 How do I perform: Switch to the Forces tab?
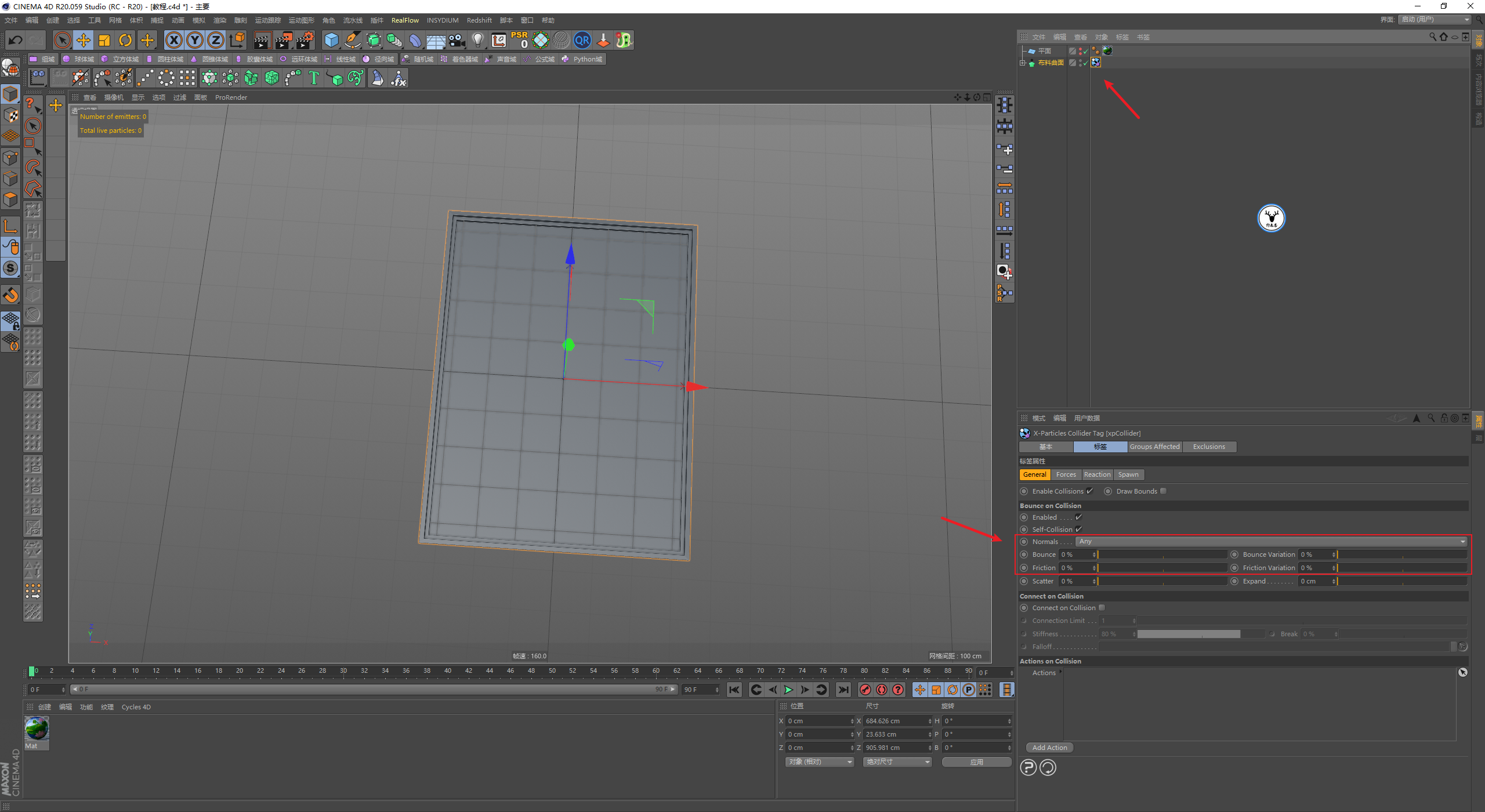click(x=1066, y=474)
